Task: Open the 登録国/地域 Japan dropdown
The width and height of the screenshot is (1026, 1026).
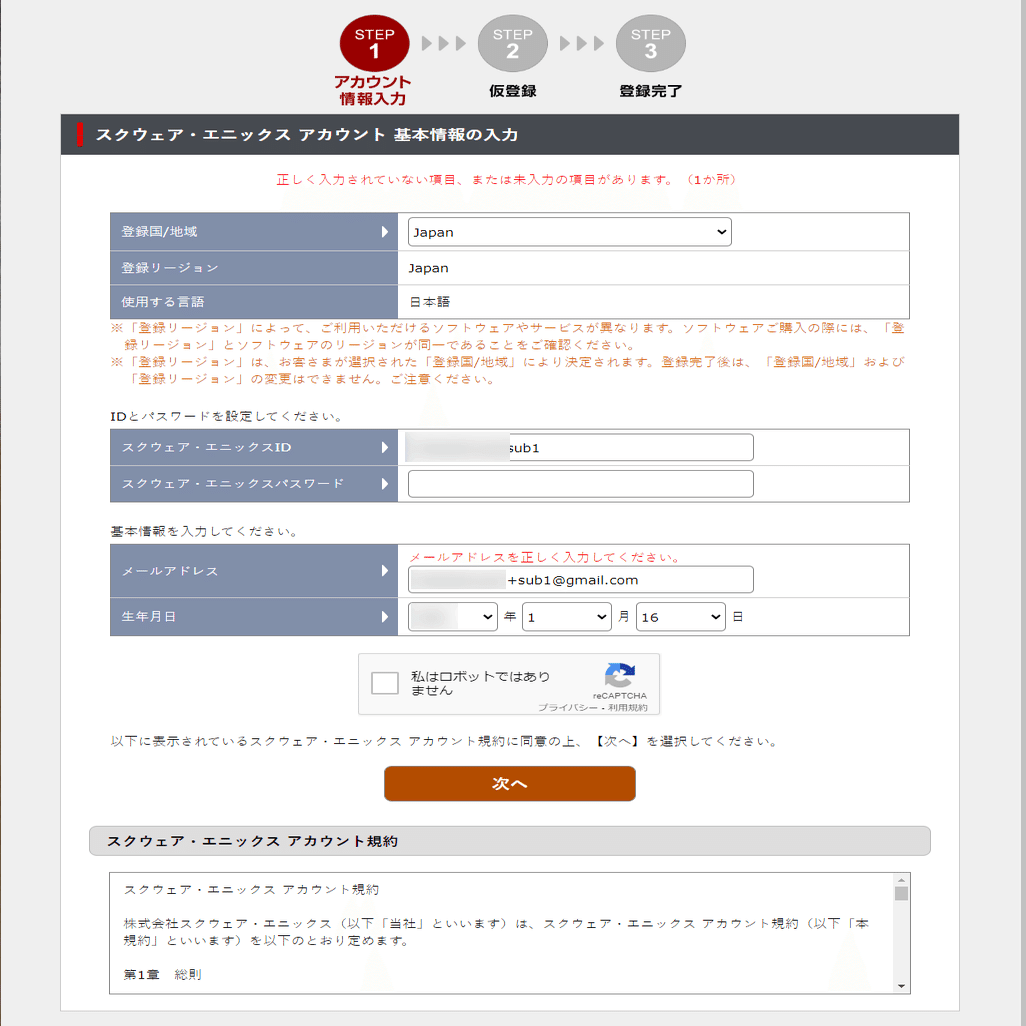Action: pyautogui.click(x=569, y=232)
